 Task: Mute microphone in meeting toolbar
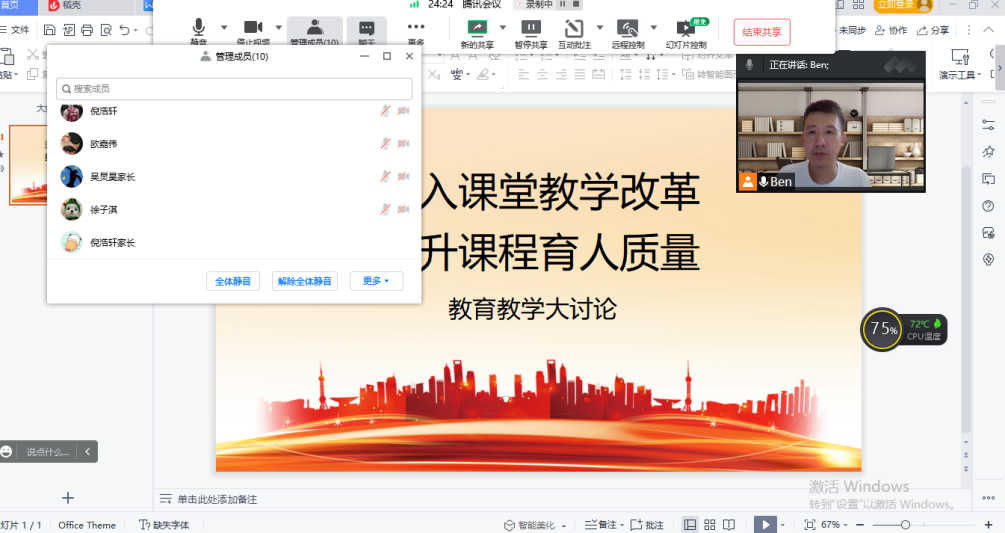coord(198,30)
